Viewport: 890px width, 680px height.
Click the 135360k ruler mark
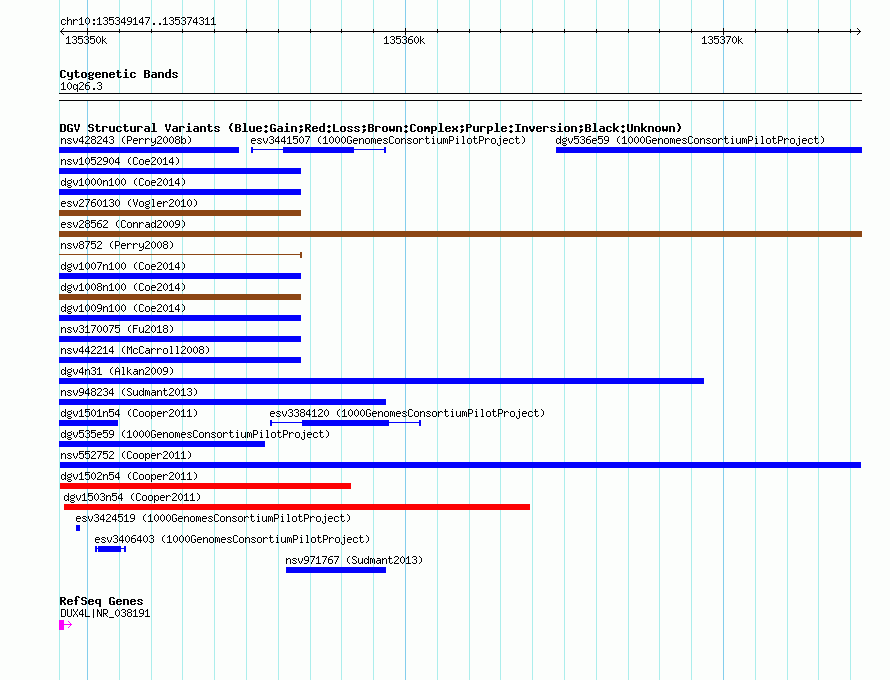404,40
